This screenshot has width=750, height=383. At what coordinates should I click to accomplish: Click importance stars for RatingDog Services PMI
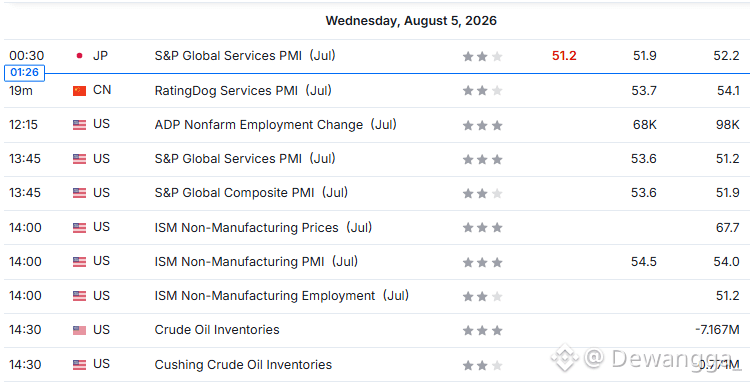[x=482, y=90]
